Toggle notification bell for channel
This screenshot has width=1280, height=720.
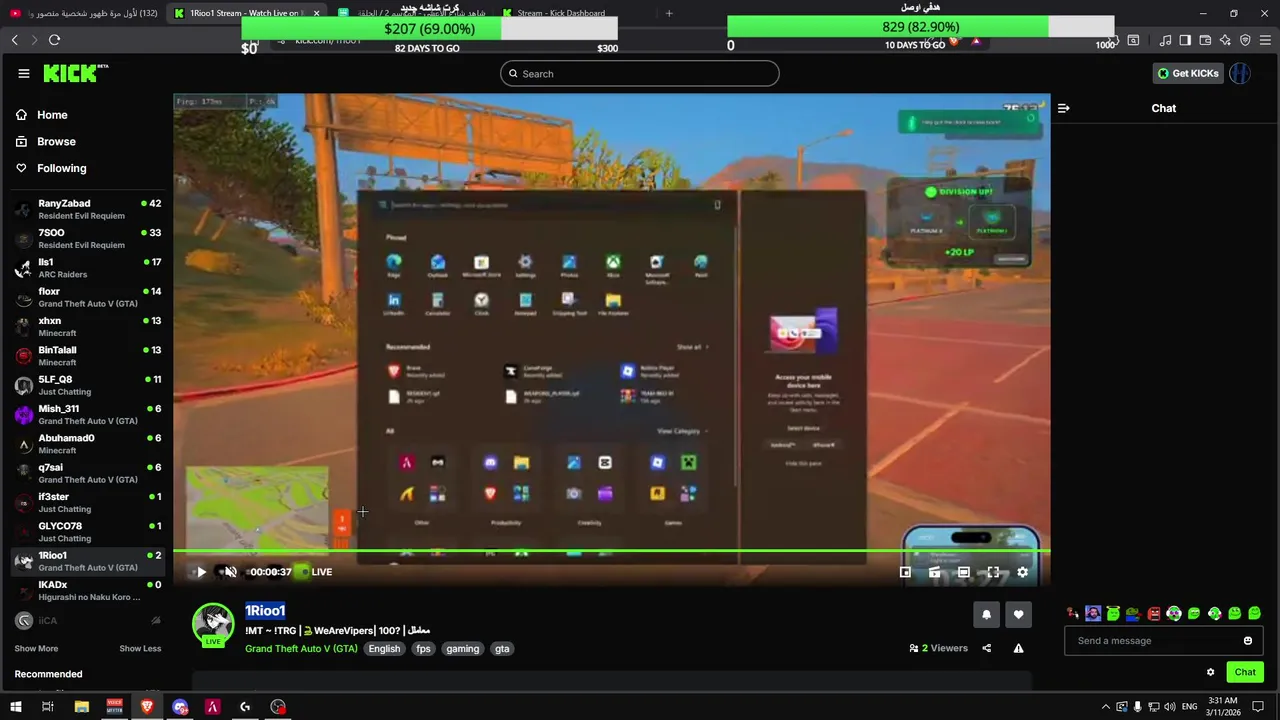[986, 614]
